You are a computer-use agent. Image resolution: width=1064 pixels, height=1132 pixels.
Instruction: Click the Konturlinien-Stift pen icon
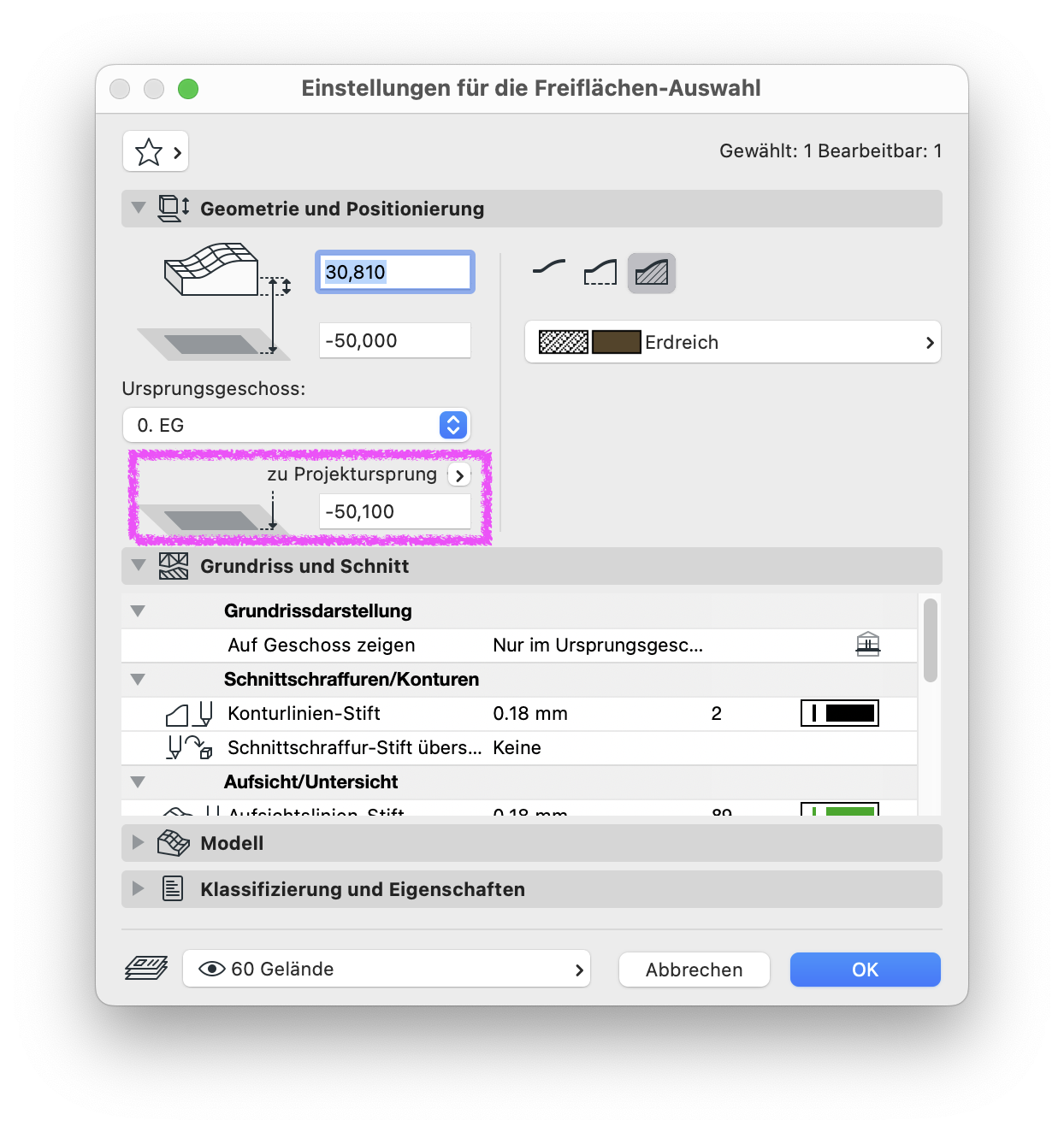189,714
